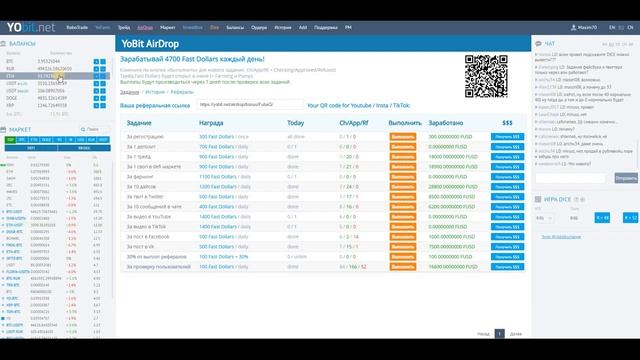Select the RUR market tab

click(x=91, y=140)
